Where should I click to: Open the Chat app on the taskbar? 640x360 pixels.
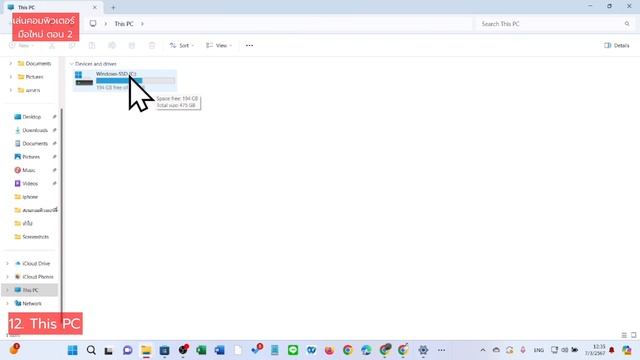point(128,350)
